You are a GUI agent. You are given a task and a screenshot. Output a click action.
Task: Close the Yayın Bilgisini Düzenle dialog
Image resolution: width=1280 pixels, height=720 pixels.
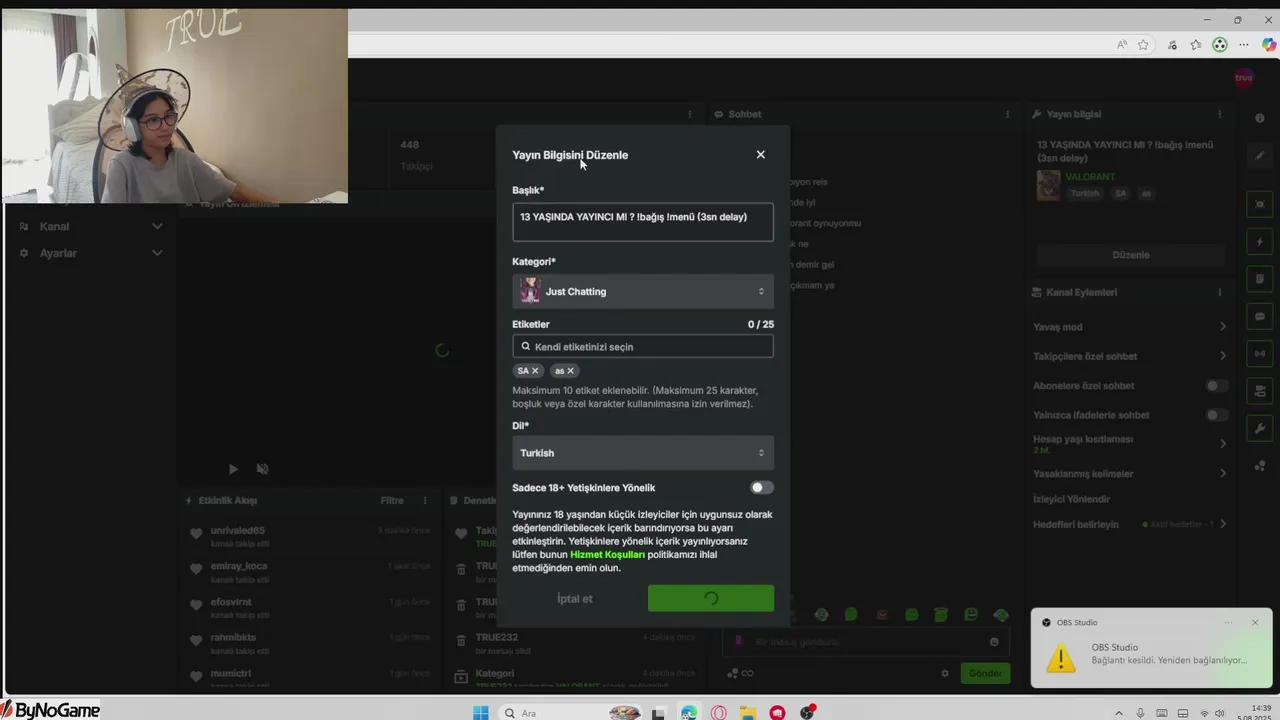(760, 155)
